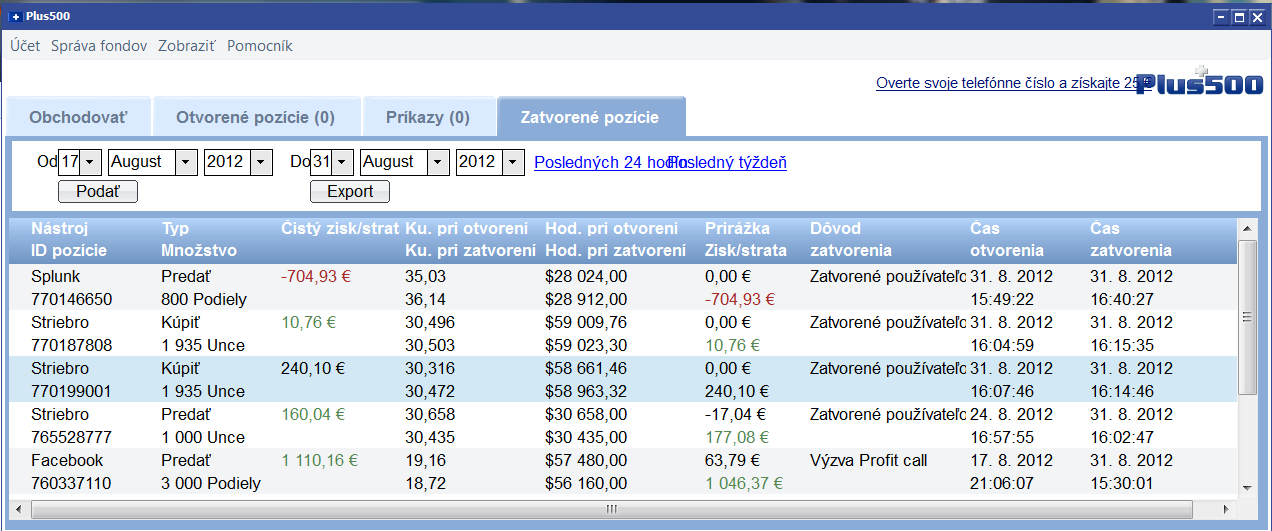Sort by Typ column header

coord(174,229)
